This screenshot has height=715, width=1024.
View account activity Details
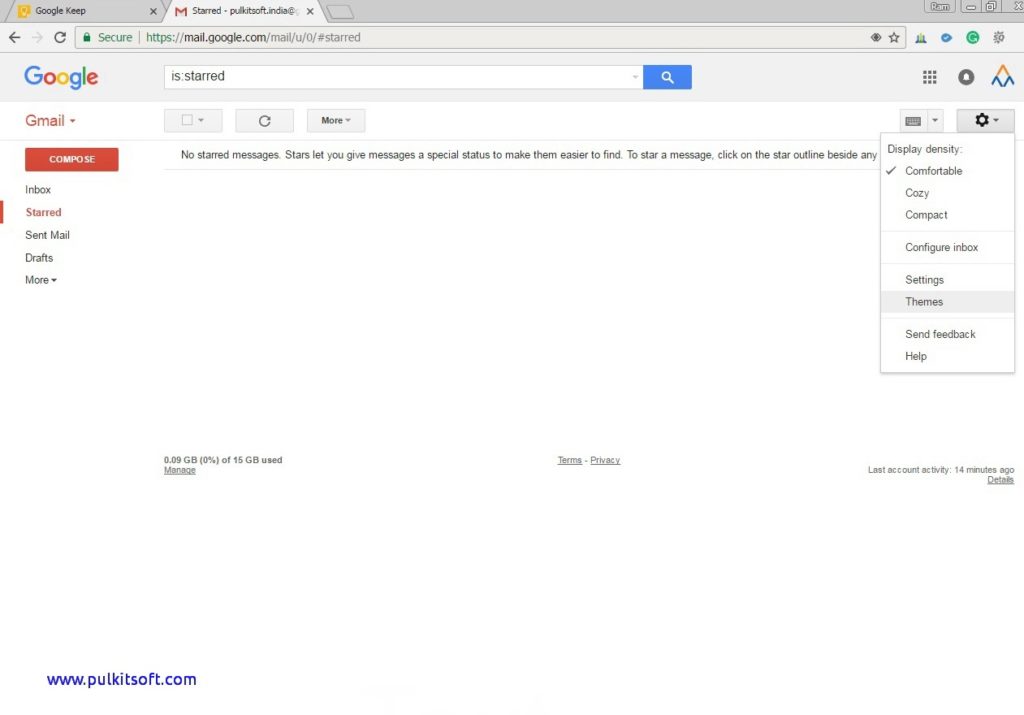tap(1000, 480)
